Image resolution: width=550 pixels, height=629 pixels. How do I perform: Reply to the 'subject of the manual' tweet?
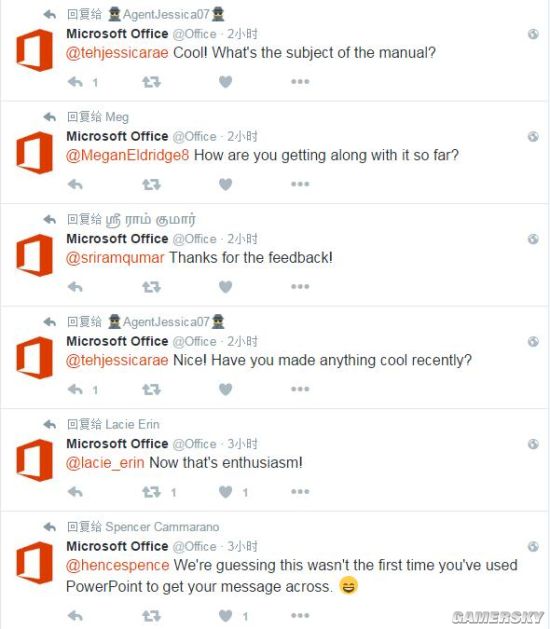tap(75, 82)
